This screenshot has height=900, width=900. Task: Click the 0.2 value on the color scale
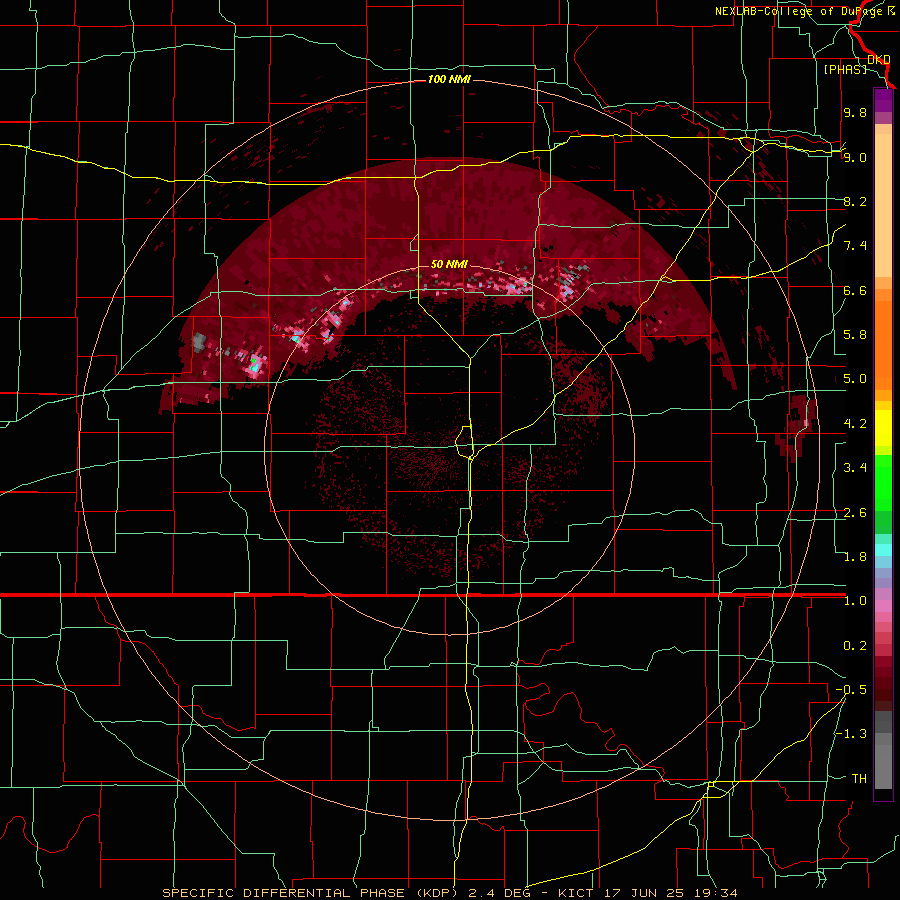point(855,645)
